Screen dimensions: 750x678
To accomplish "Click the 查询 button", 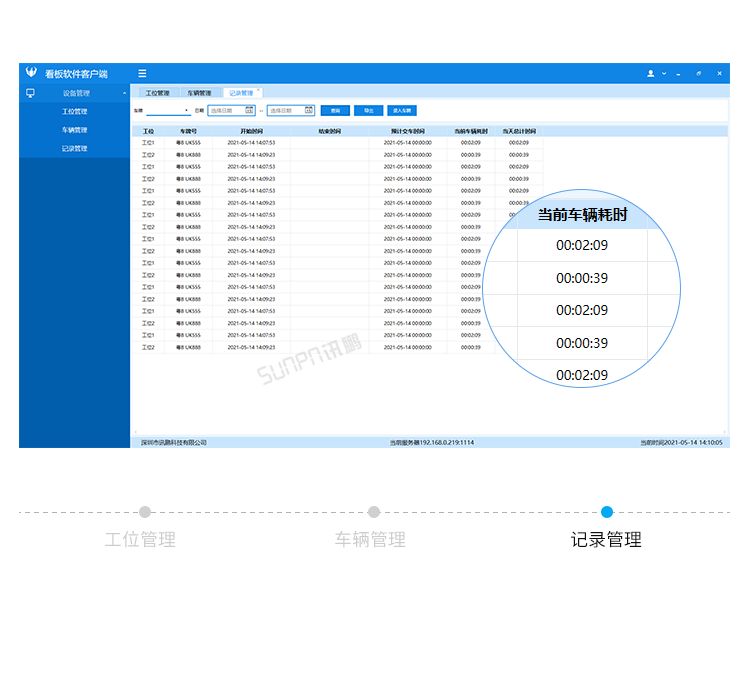I will point(335,111).
